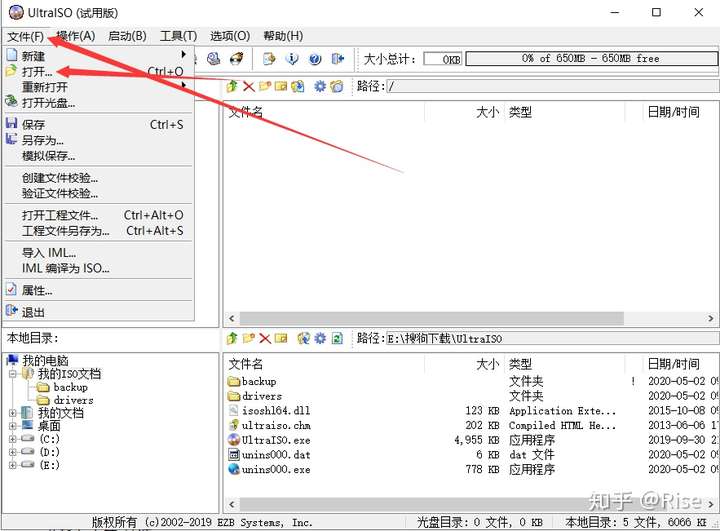Click the mount to virtual drive toolbar icon
The image size is (720, 531).
click(x=213, y=58)
